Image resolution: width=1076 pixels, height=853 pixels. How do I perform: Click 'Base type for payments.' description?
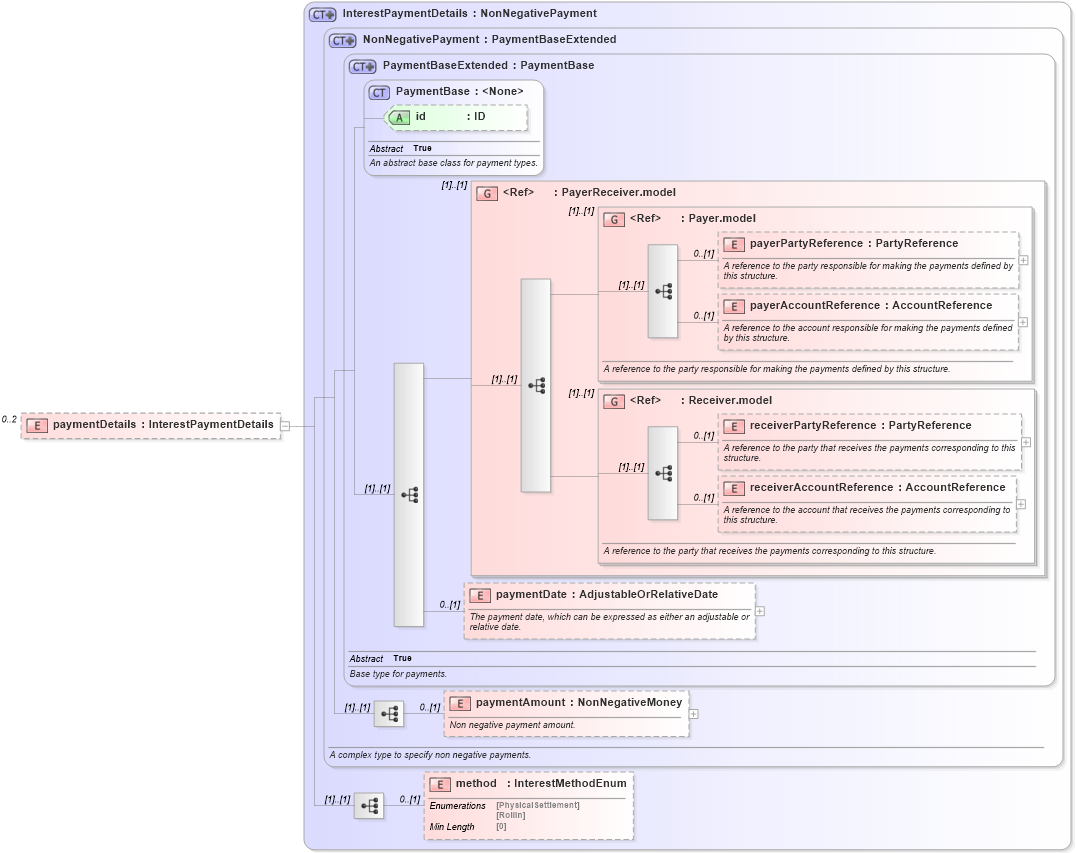398,675
